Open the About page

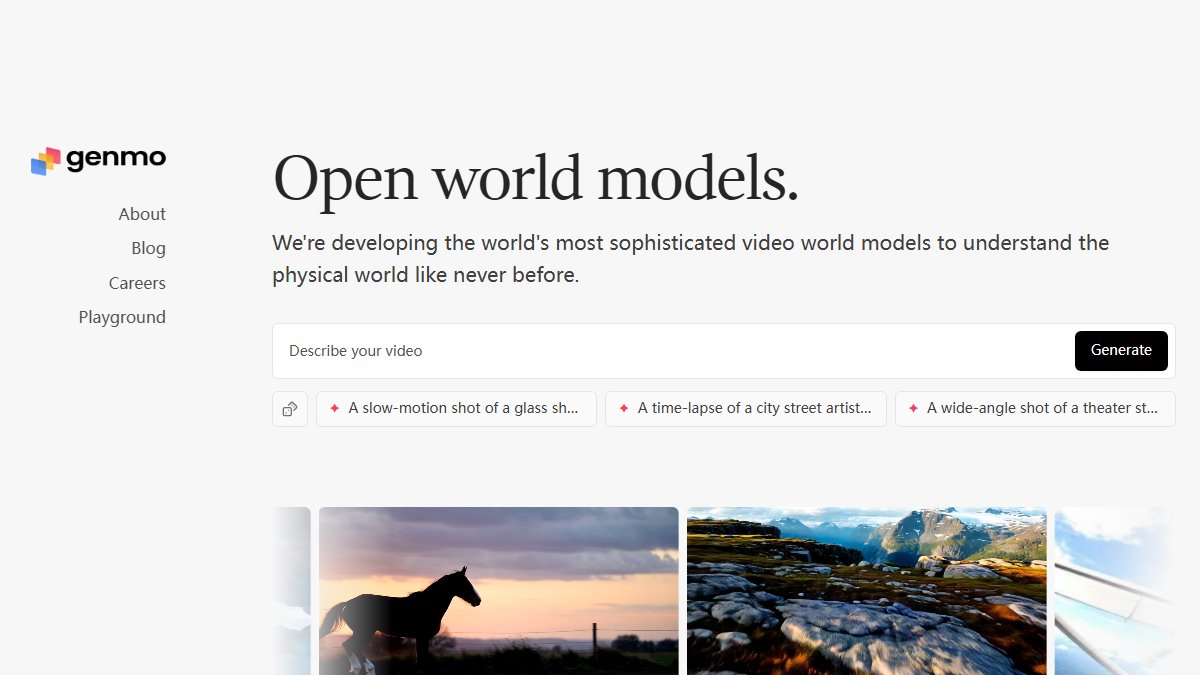pyautogui.click(x=142, y=214)
